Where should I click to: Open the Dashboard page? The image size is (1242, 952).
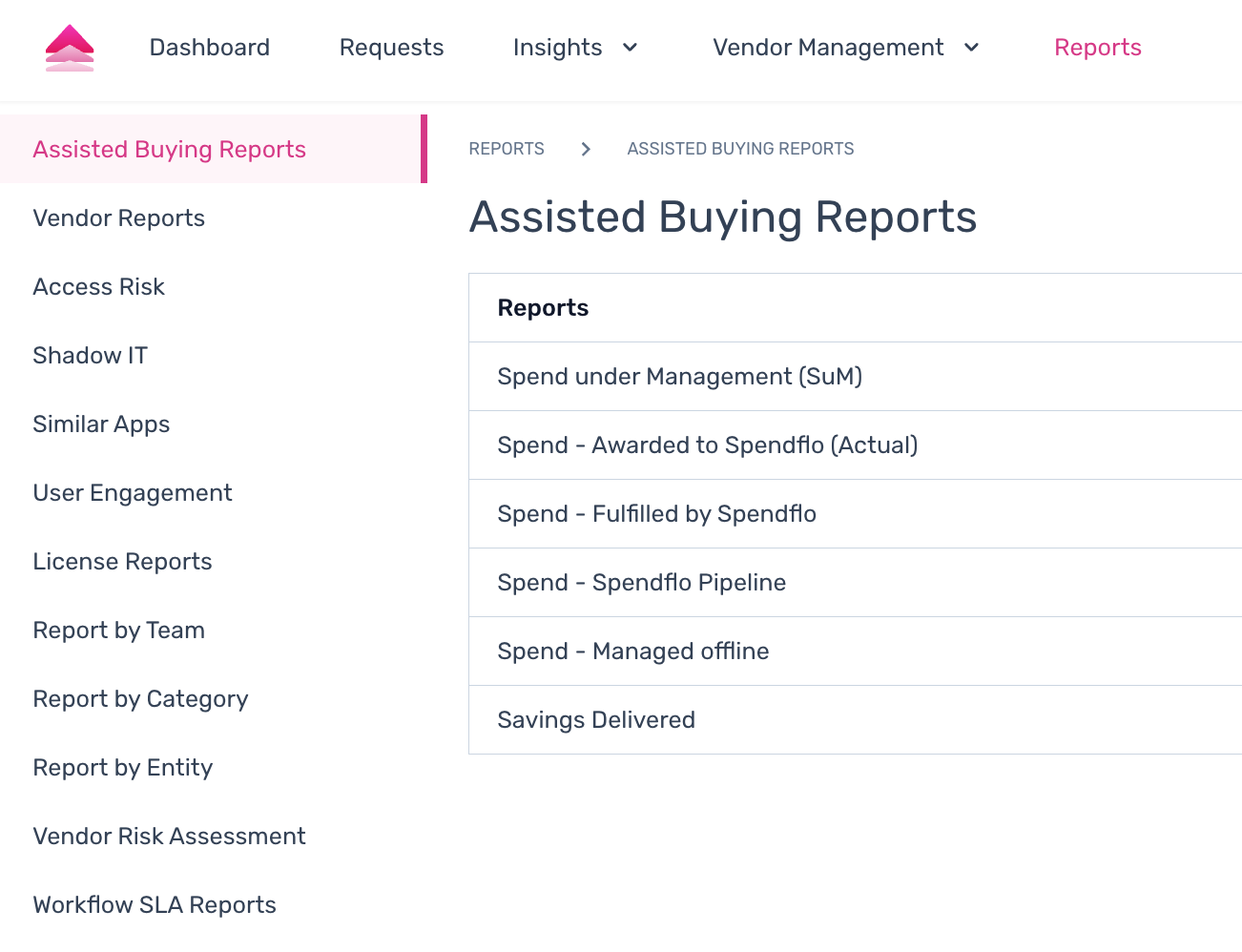click(210, 48)
